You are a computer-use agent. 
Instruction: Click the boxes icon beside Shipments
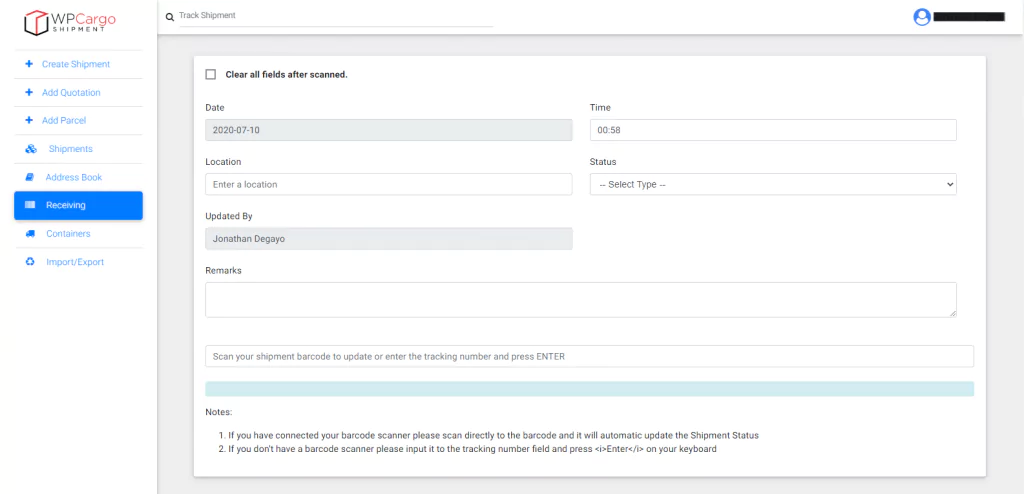coord(30,149)
